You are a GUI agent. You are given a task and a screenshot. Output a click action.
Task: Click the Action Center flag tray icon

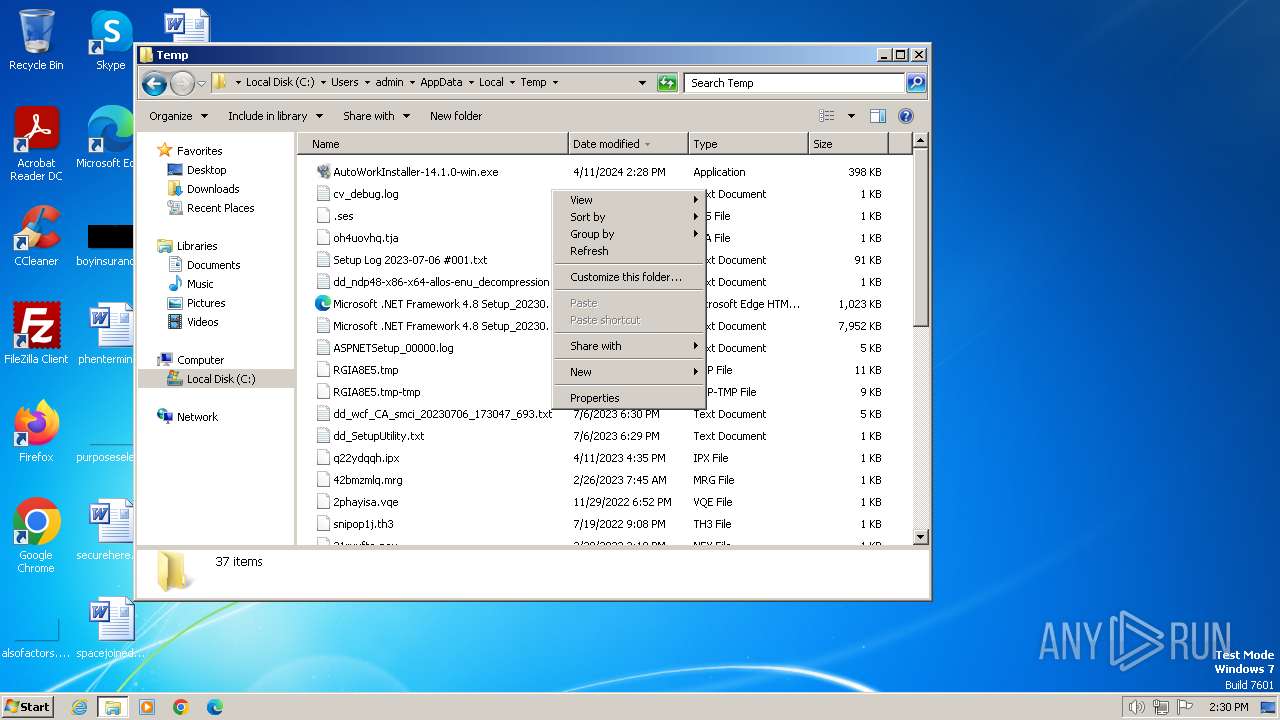1185,707
